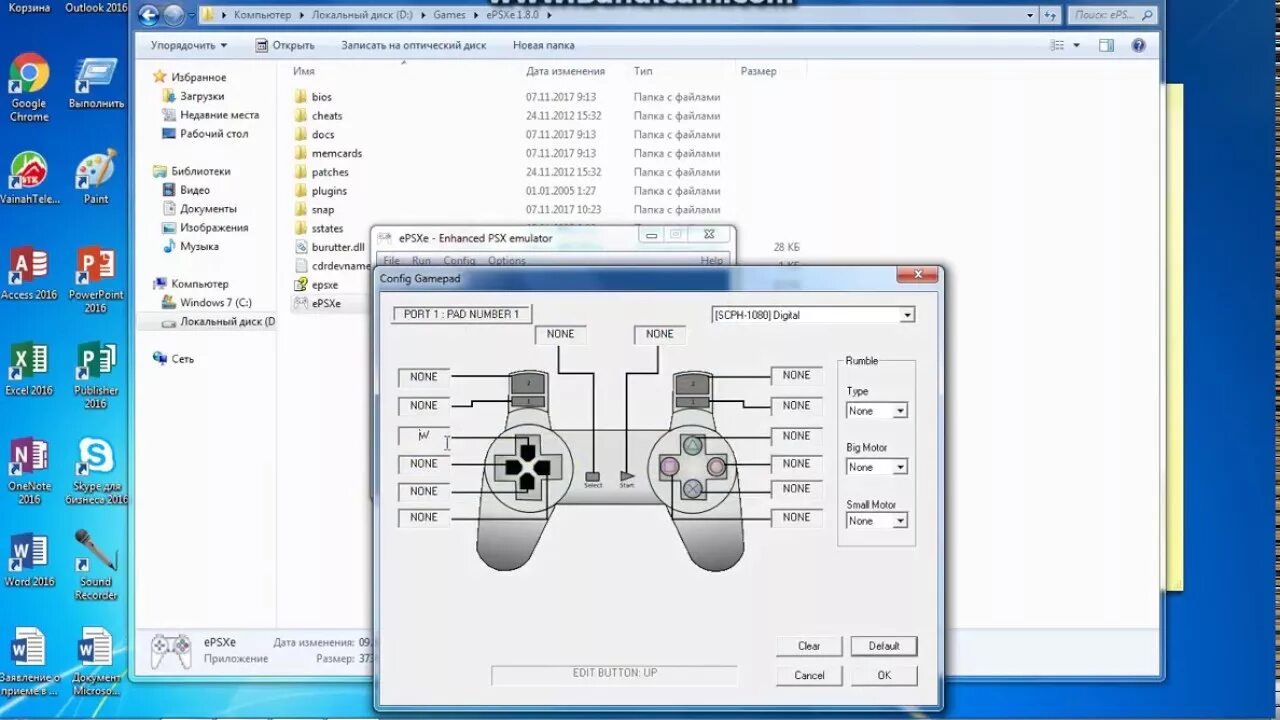Select the Документ Microsoft desktop file
1280x720 pixels.
point(96,662)
